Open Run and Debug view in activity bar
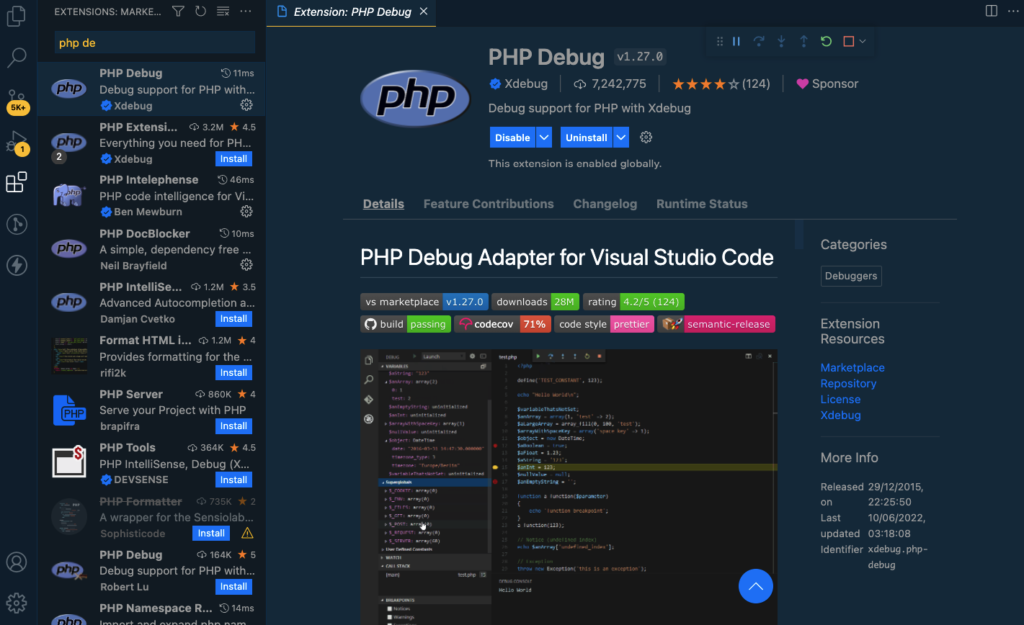The width and height of the screenshot is (1024, 625). [x=16, y=142]
